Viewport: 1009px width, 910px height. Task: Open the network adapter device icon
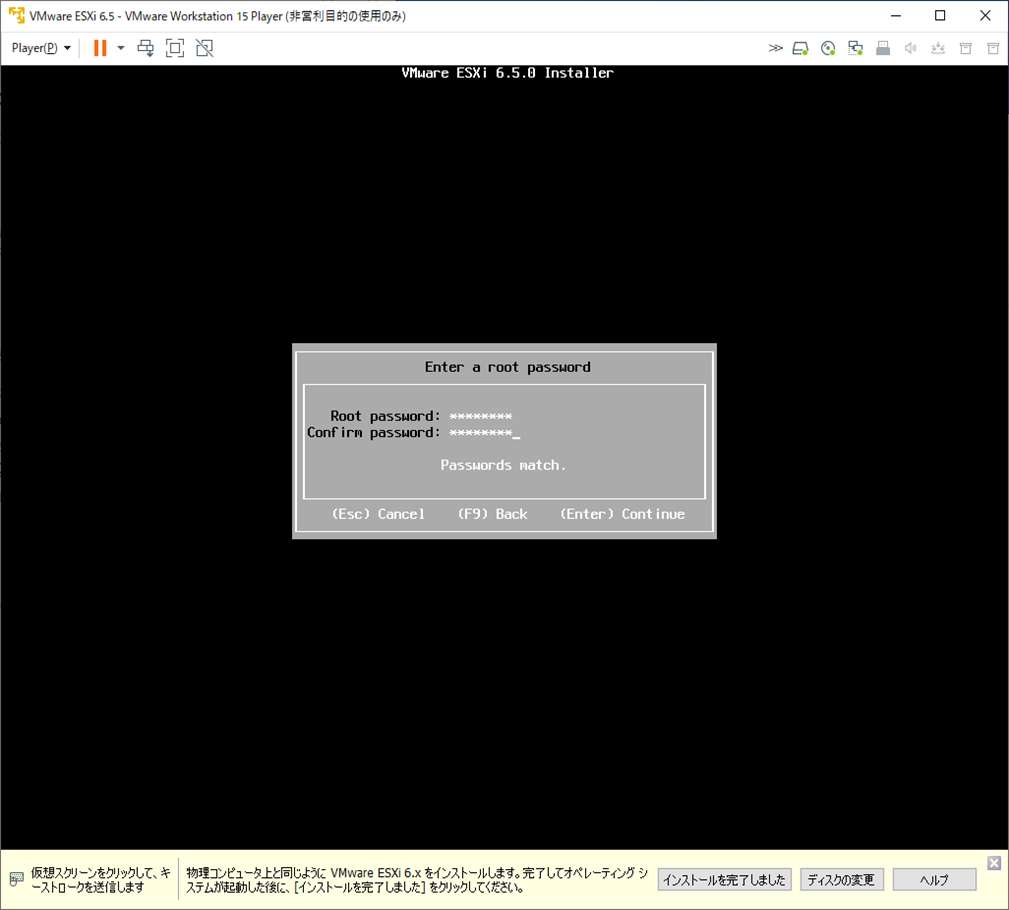coord(855,48)
